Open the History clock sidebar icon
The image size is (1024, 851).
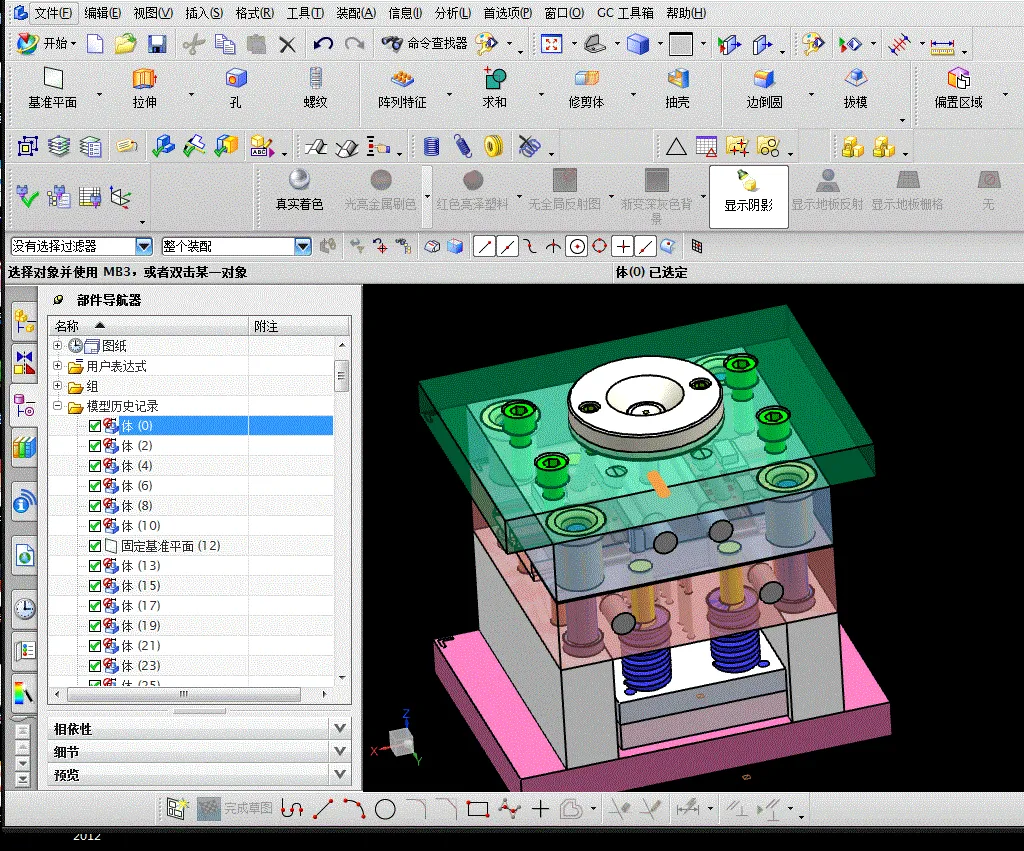click(25, 609)
